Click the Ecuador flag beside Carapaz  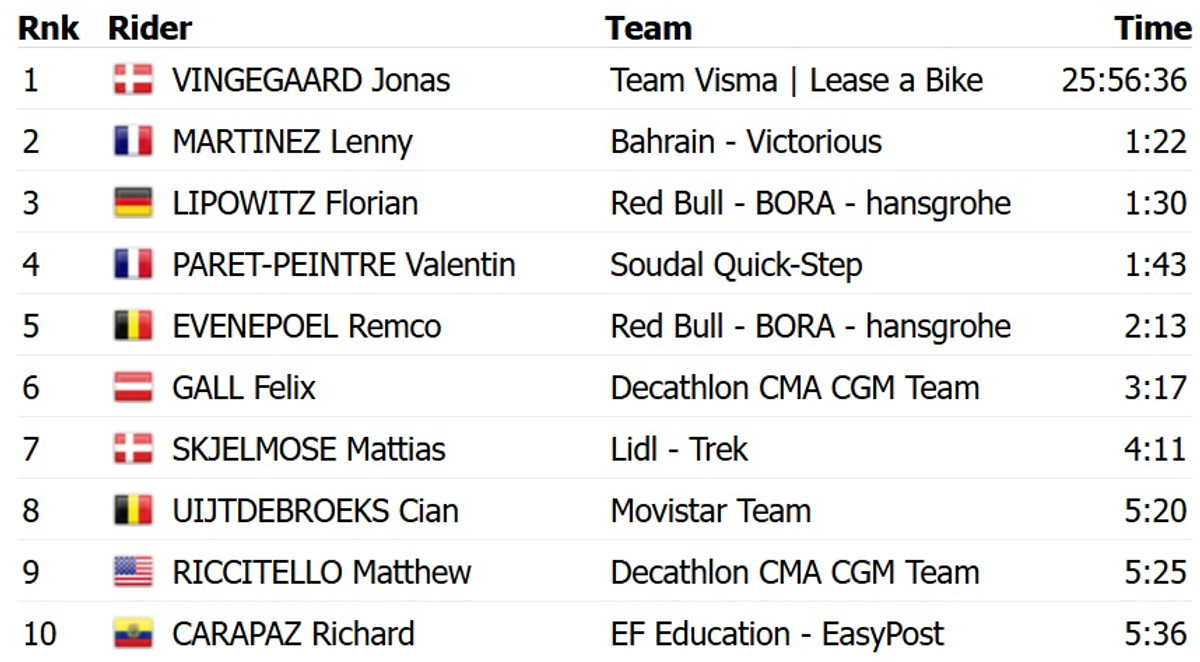click(133, 634)
